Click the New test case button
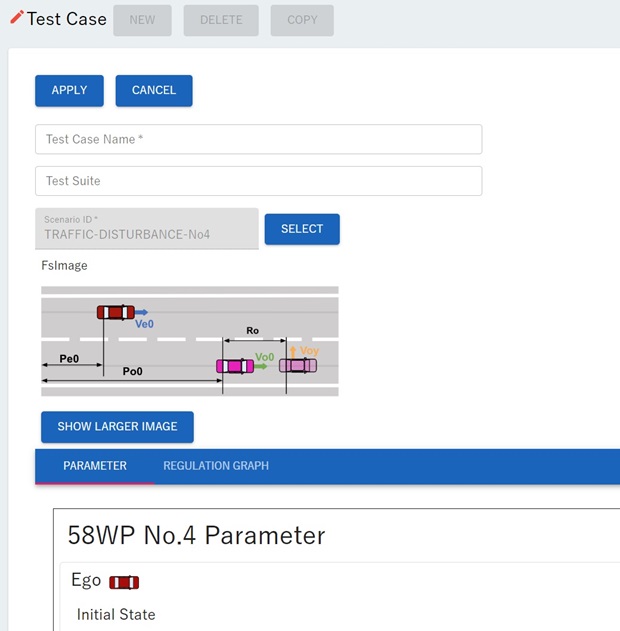The image size is (620, 631). coord(142,20)
